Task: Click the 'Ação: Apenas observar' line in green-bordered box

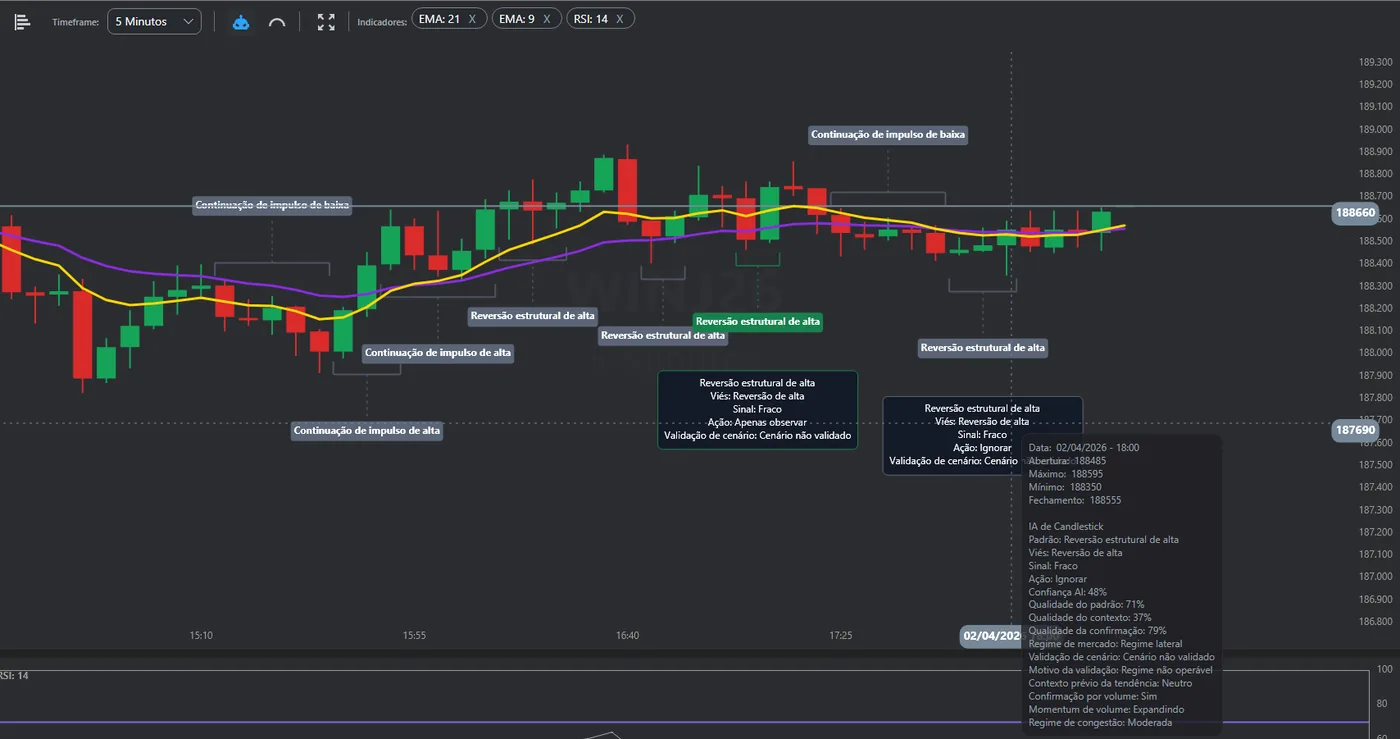Action: click(x=757, y=422)
